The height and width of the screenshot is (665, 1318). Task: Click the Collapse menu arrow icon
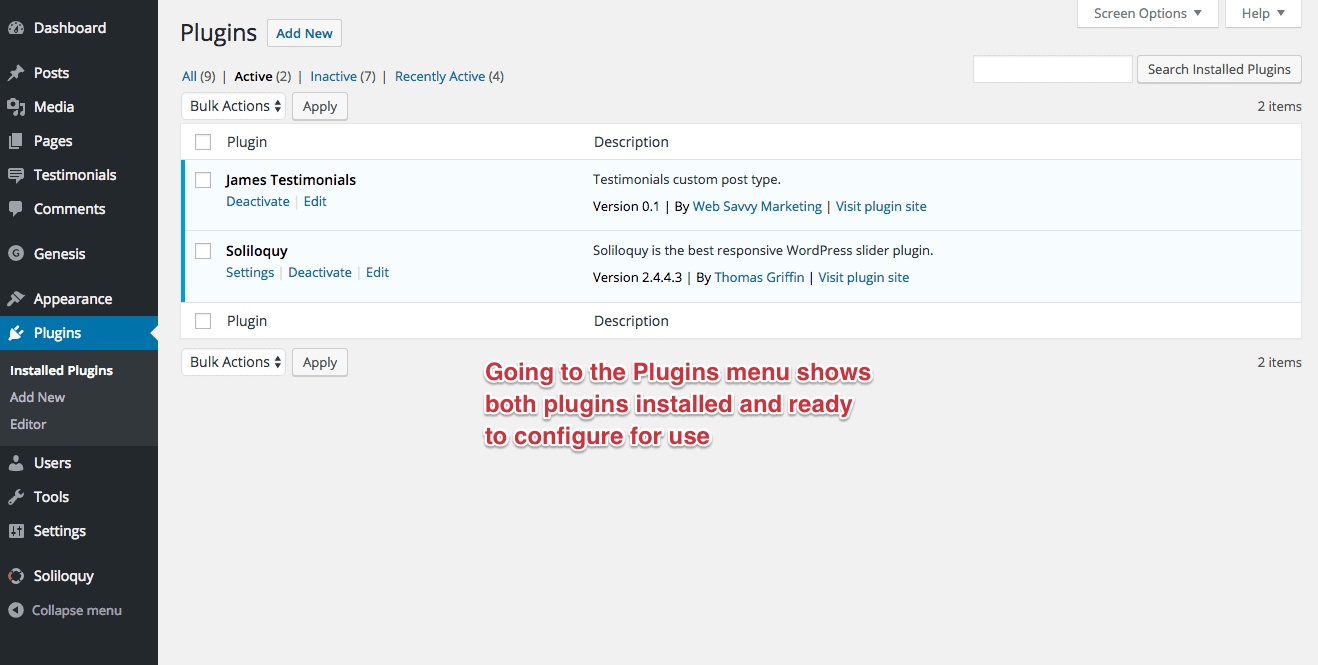[x=16, y=610]
